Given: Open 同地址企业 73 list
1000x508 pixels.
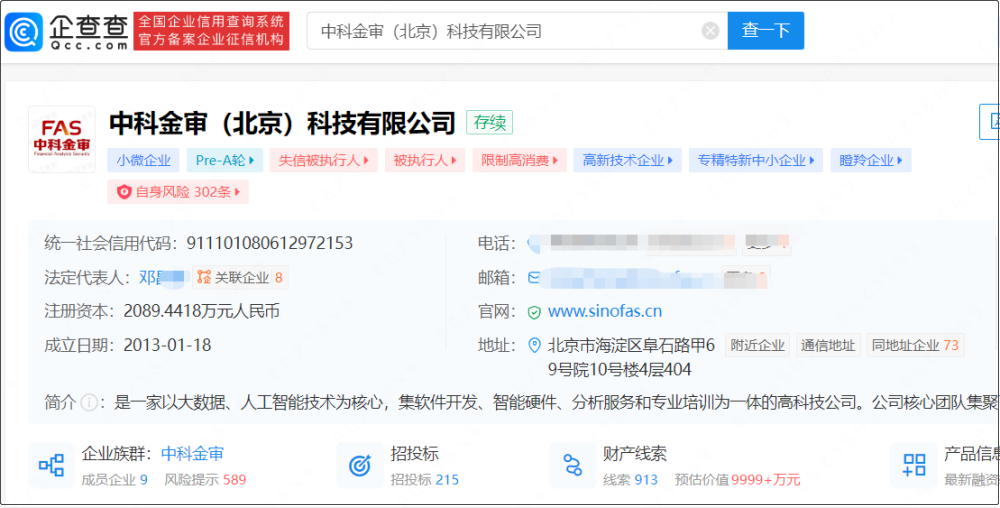Looking at the screenshot, I should 915,345.
